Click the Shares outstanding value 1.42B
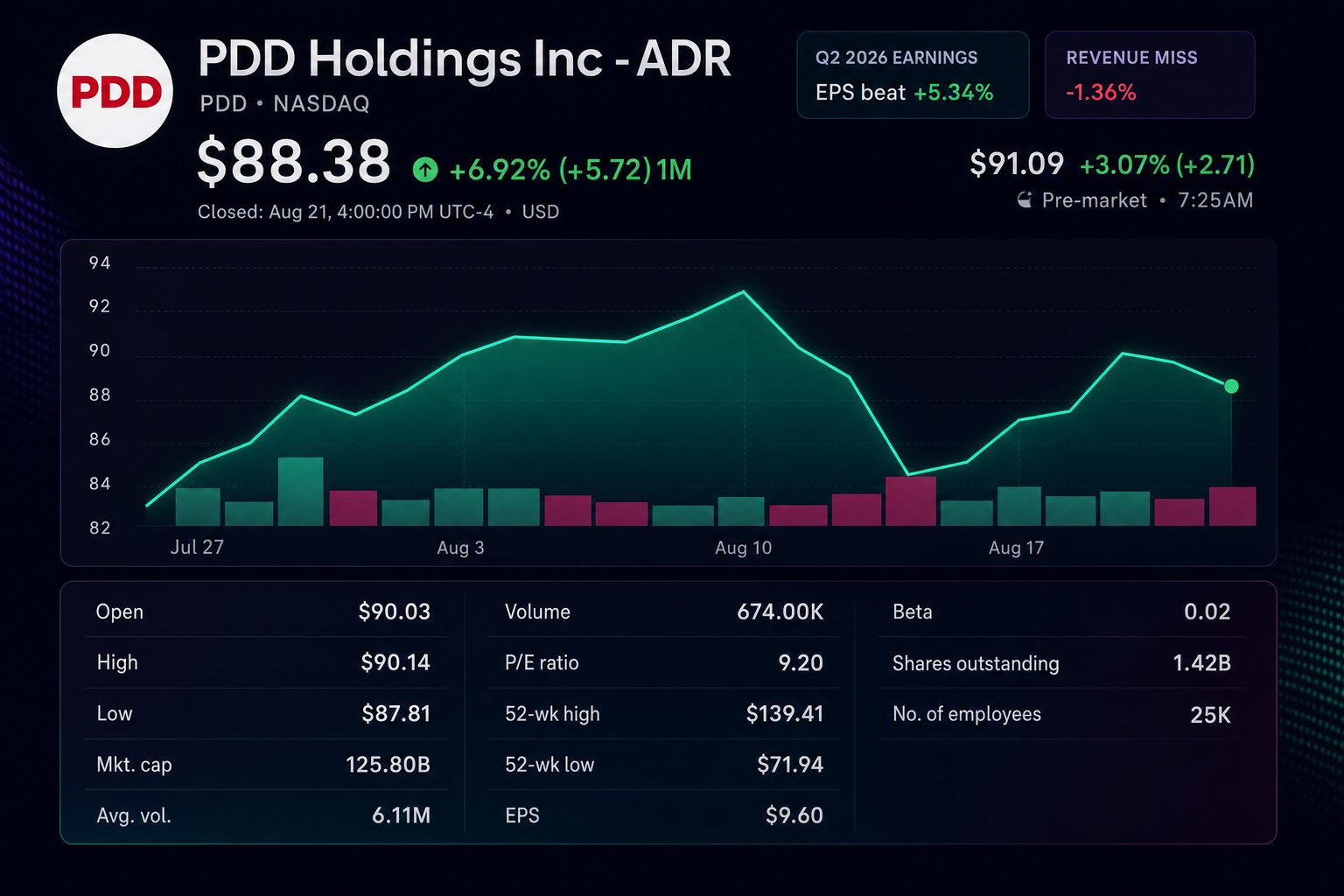 pos(1202,663)
